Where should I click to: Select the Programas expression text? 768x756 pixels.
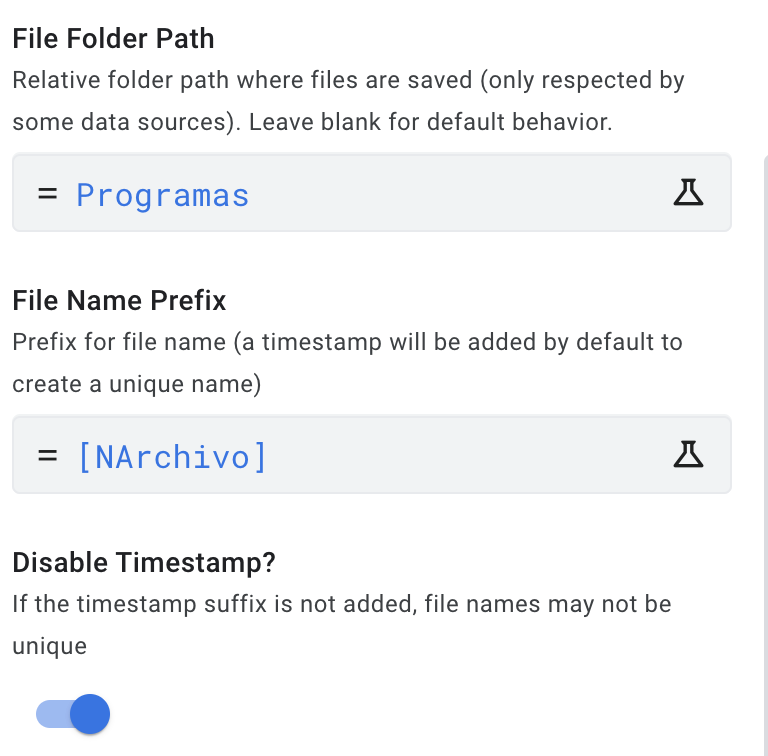click(163, 195)
